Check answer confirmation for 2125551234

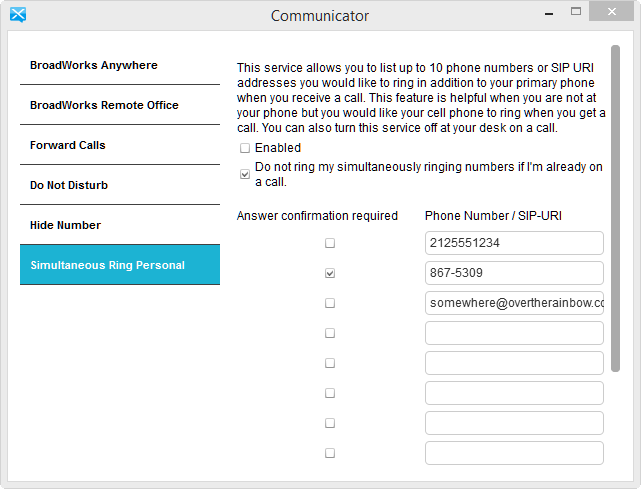pos(330,243)
